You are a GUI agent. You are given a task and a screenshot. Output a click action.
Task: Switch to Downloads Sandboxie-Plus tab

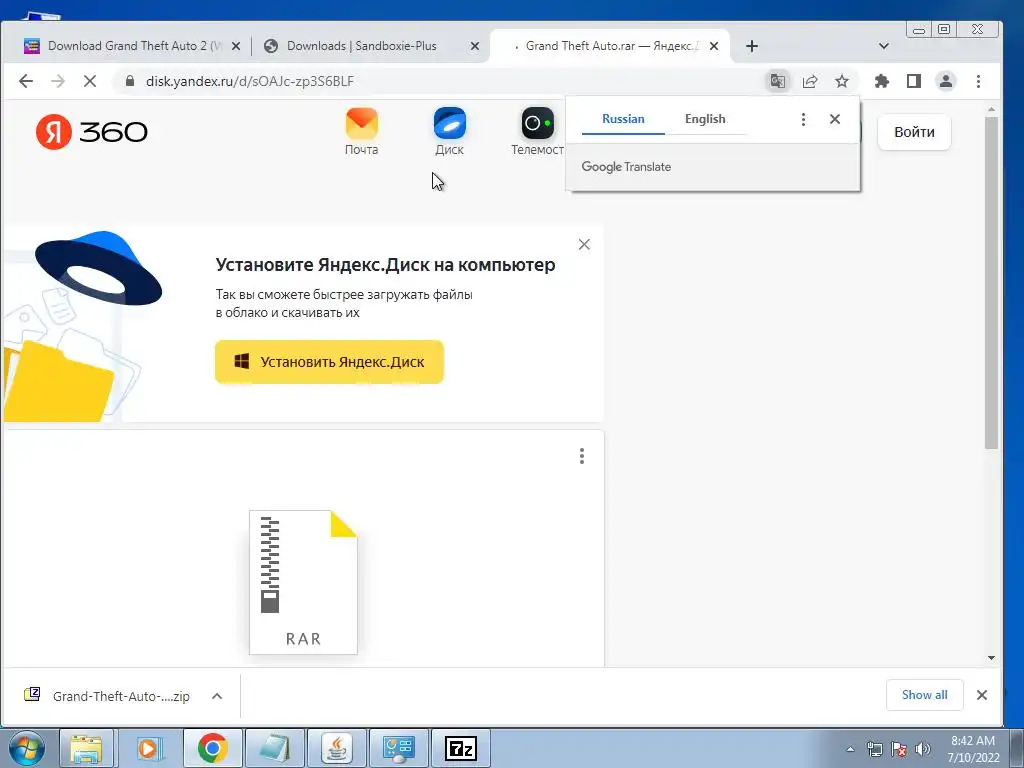click(x=362, y=46)
